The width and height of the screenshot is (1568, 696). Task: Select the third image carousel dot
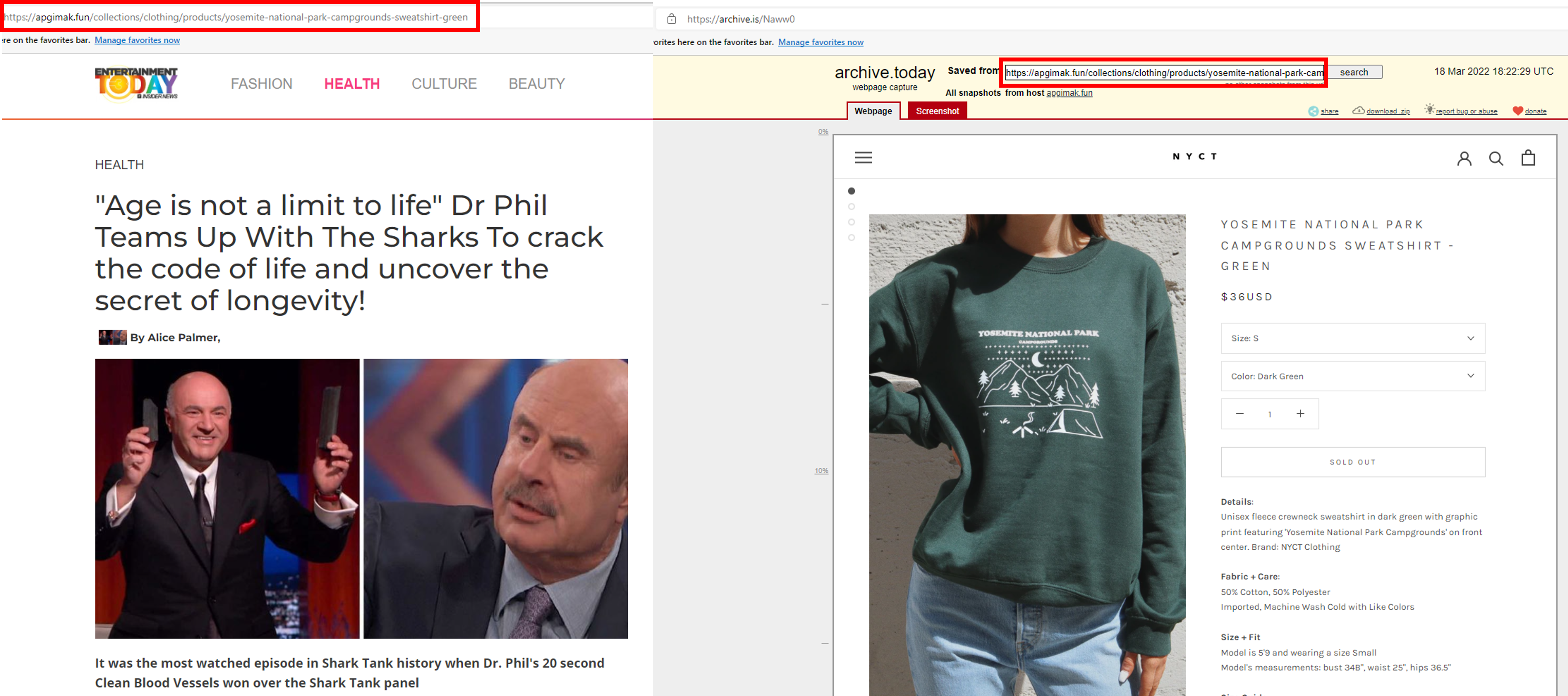851,222
